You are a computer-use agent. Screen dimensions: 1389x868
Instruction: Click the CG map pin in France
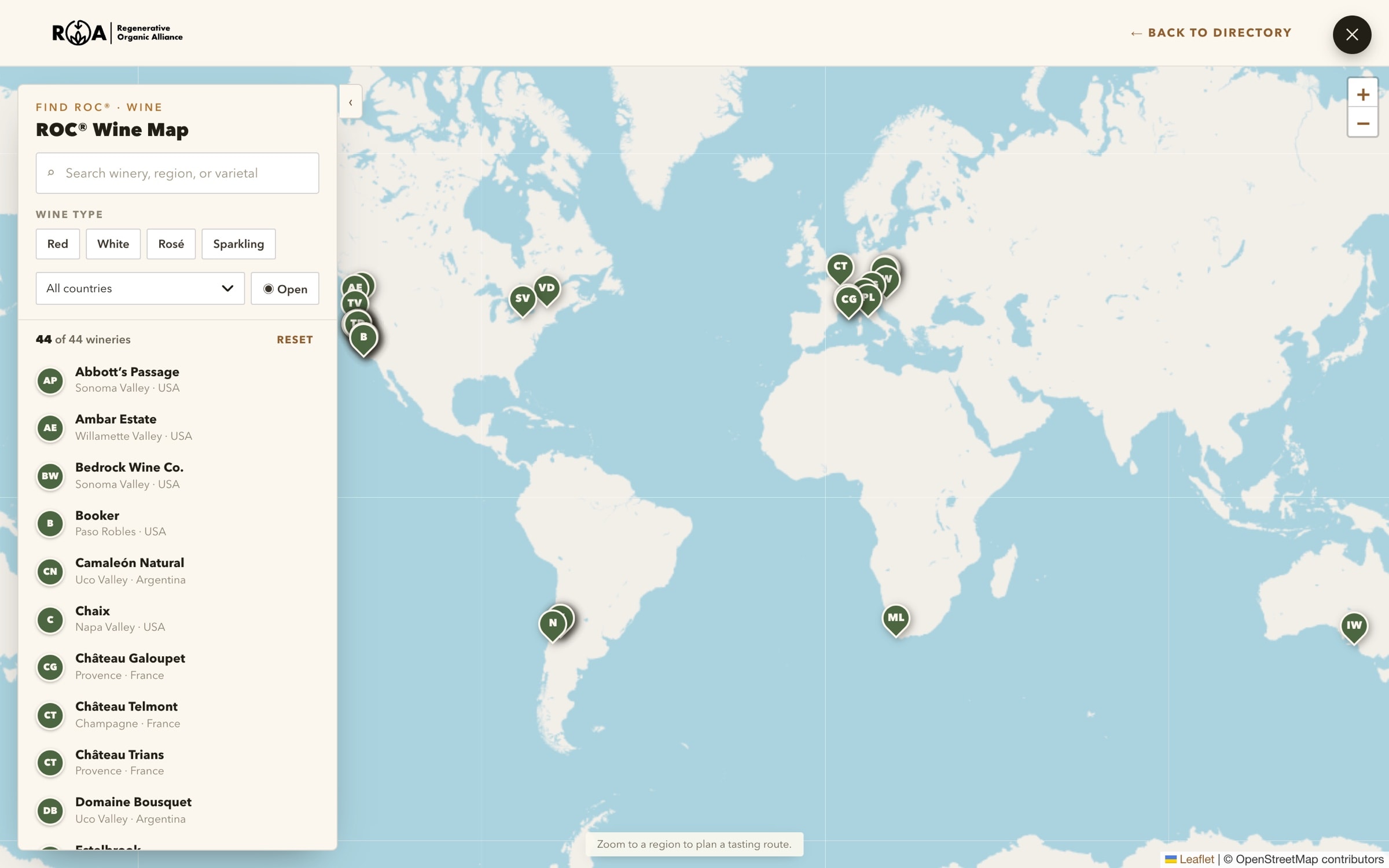point(848,300)
